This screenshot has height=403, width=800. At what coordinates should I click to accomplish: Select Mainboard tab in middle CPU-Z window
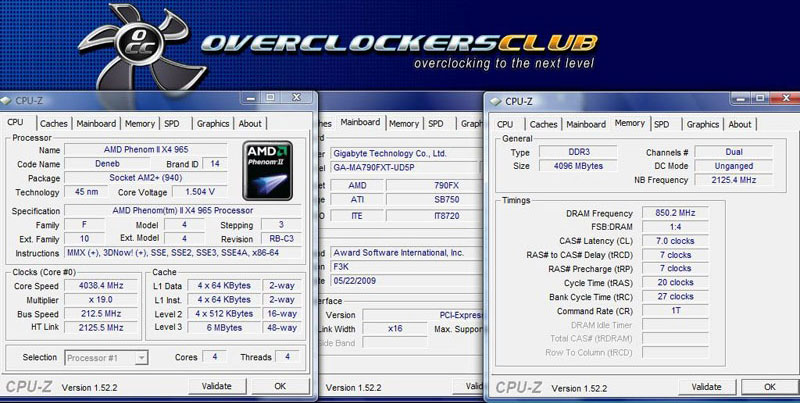360,122
